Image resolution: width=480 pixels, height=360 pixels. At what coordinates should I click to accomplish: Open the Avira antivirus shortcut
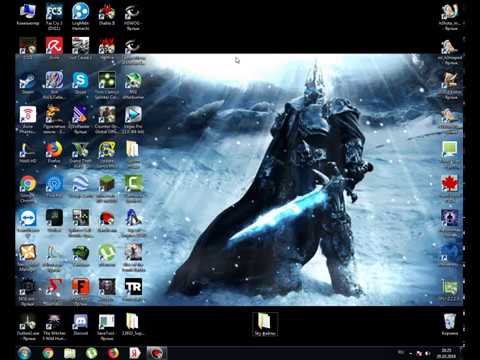(54, 47)
